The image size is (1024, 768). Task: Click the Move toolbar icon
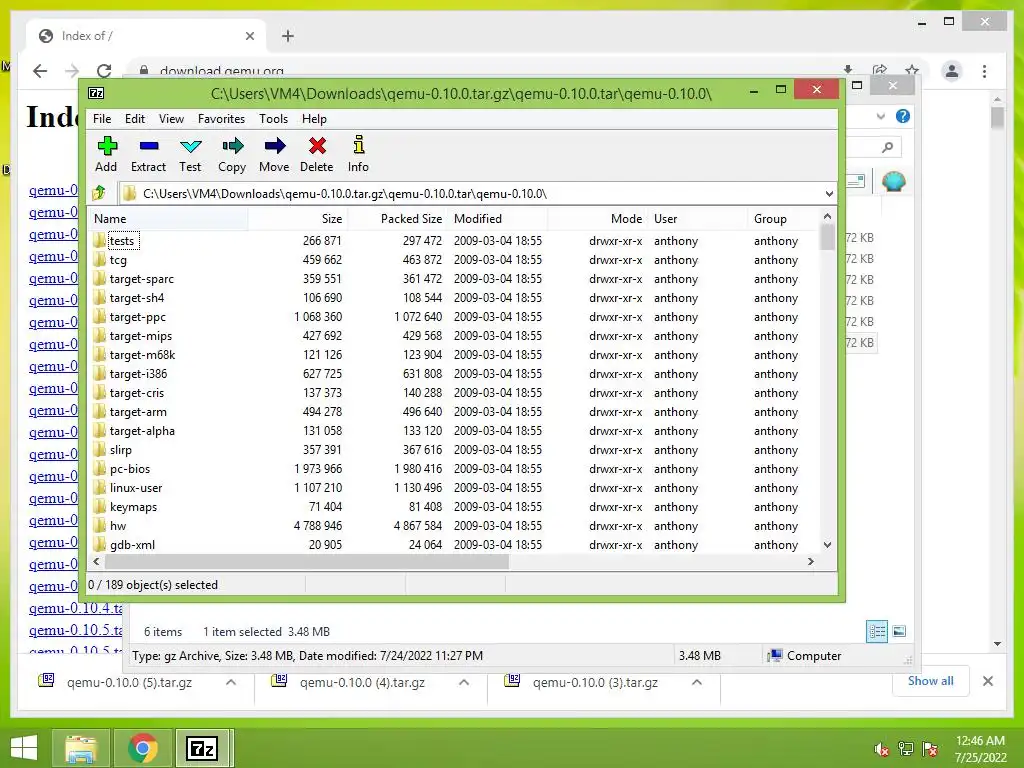[274, 146]
